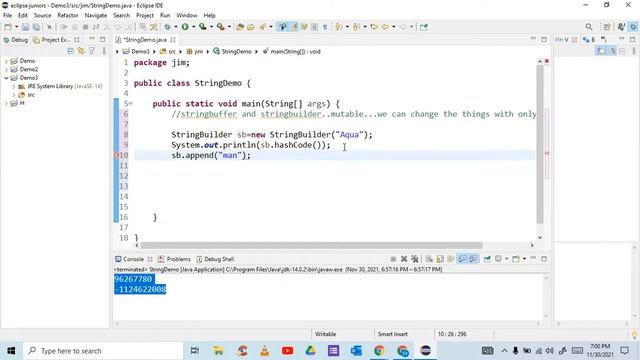
Task: Open the File menu
Action: pyautogui.click(x=7, y=16)
